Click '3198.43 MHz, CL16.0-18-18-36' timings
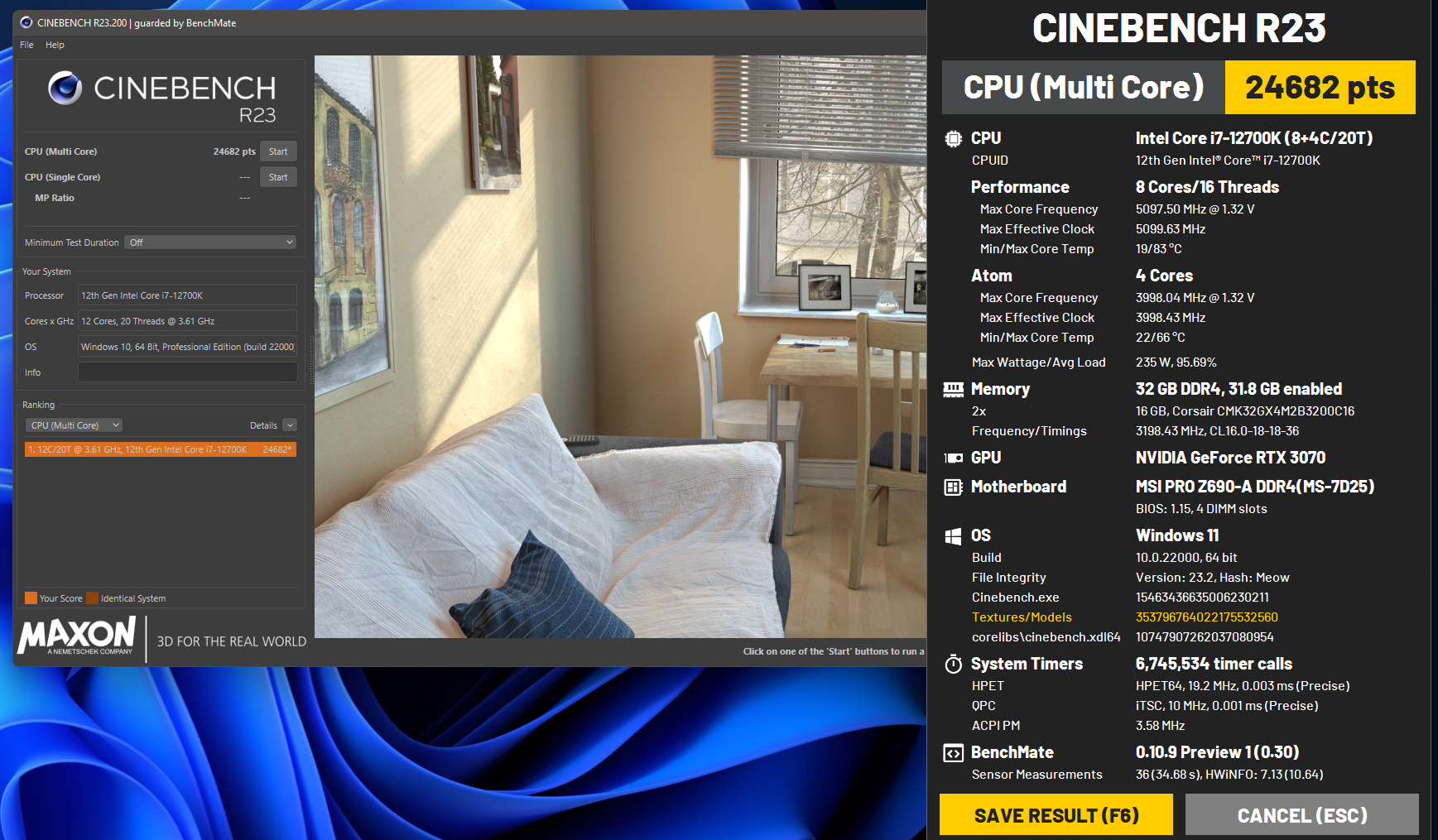 coord(1217,431)
